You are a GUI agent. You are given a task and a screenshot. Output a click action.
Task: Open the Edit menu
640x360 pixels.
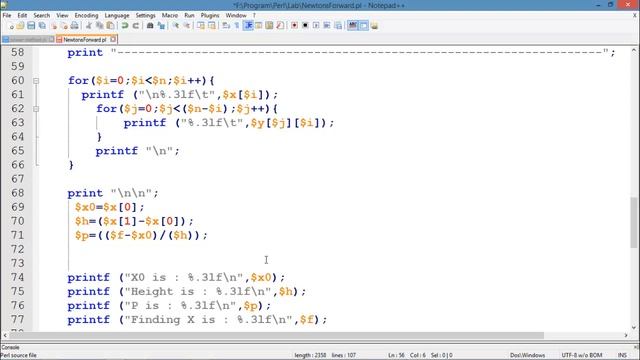tap(22, 15)
